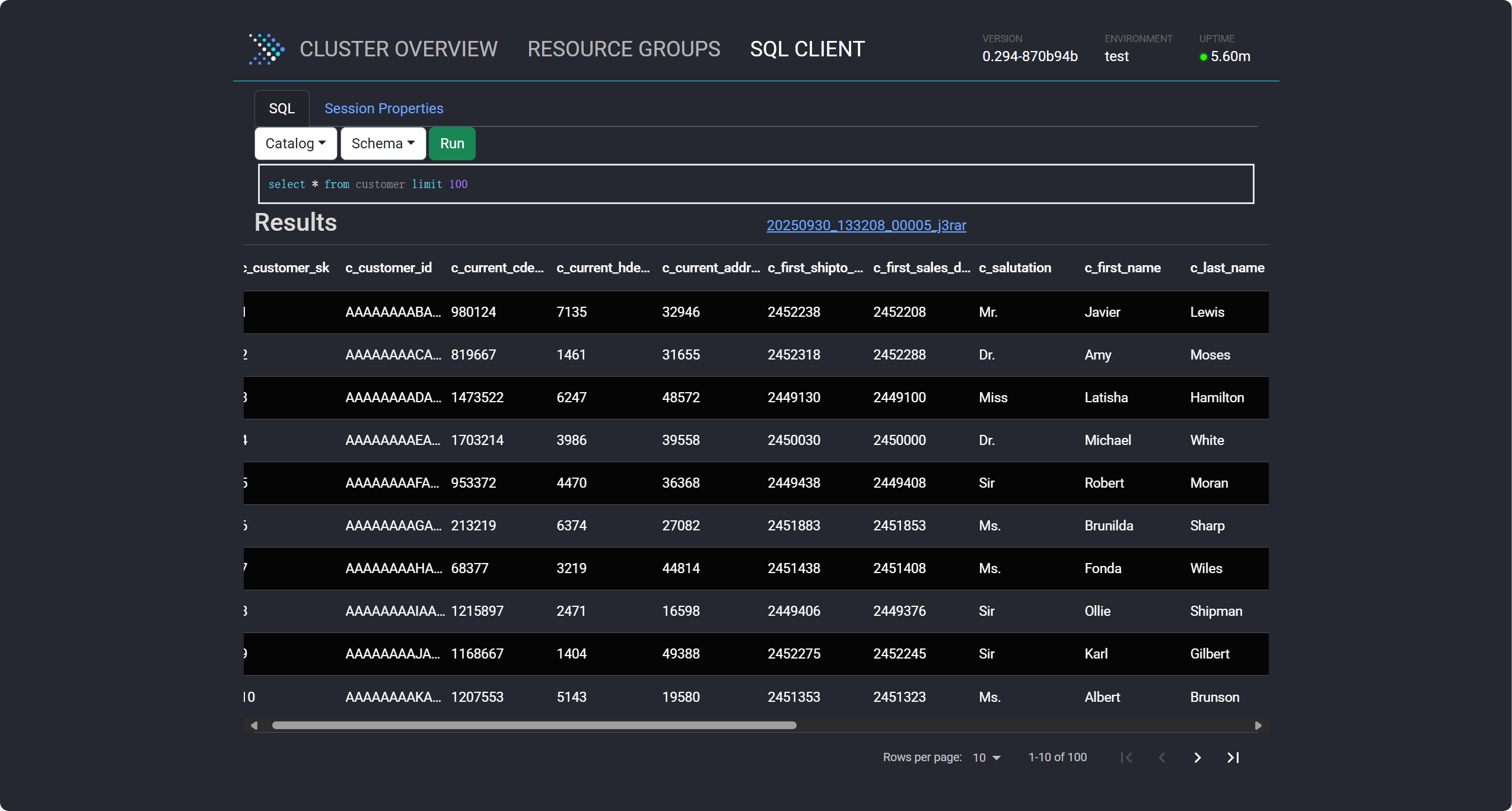Expand the rows per page selector
The width and height of the screenshot is (1512, 811).
tap(986, 758)
